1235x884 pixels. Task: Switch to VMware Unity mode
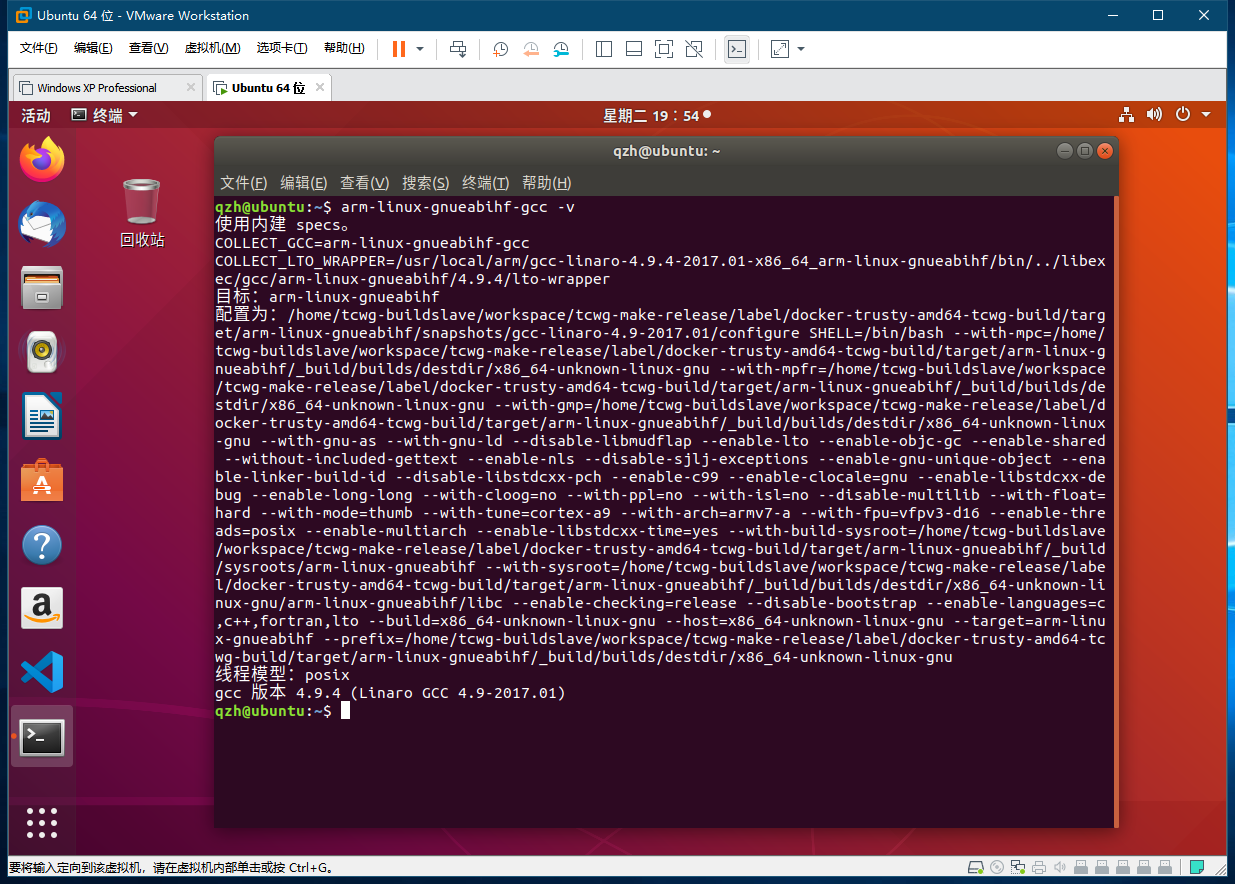click(x=694, y=49)
